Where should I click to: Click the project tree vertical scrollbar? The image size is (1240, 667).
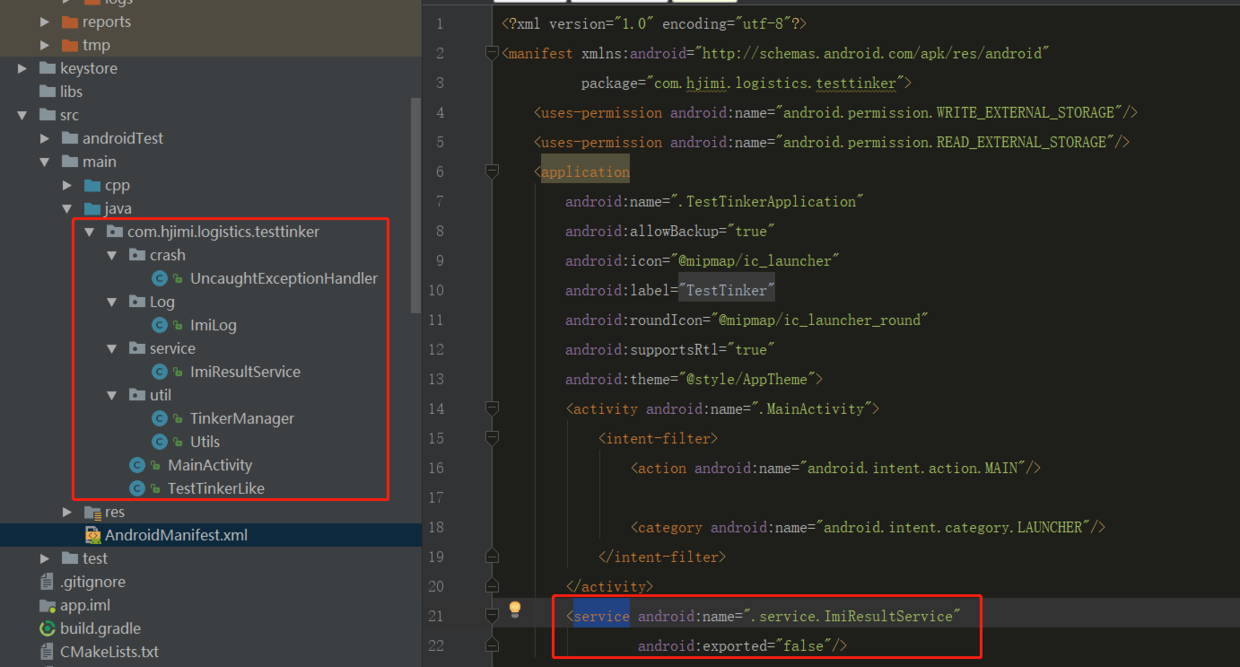coord(416,205)
